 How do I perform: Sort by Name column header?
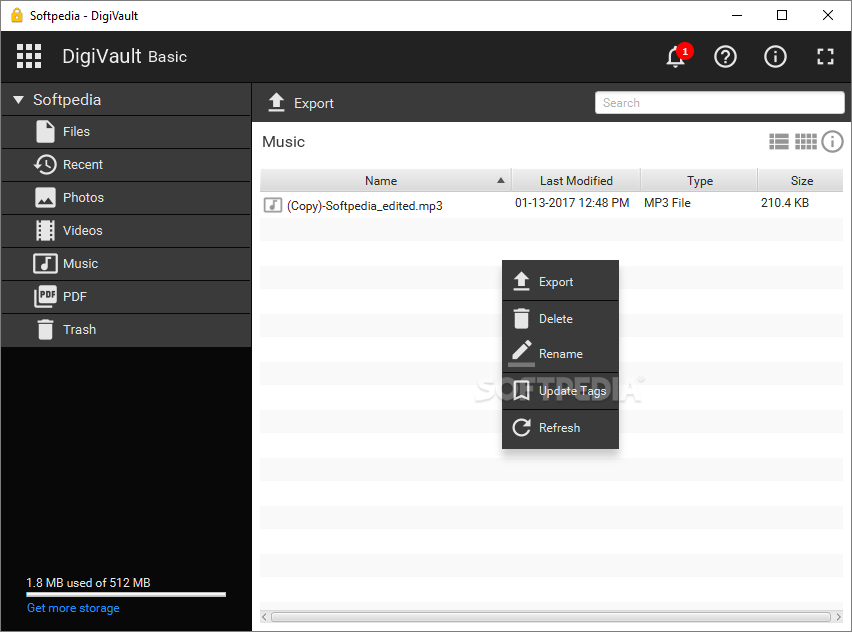coord(385,180)
